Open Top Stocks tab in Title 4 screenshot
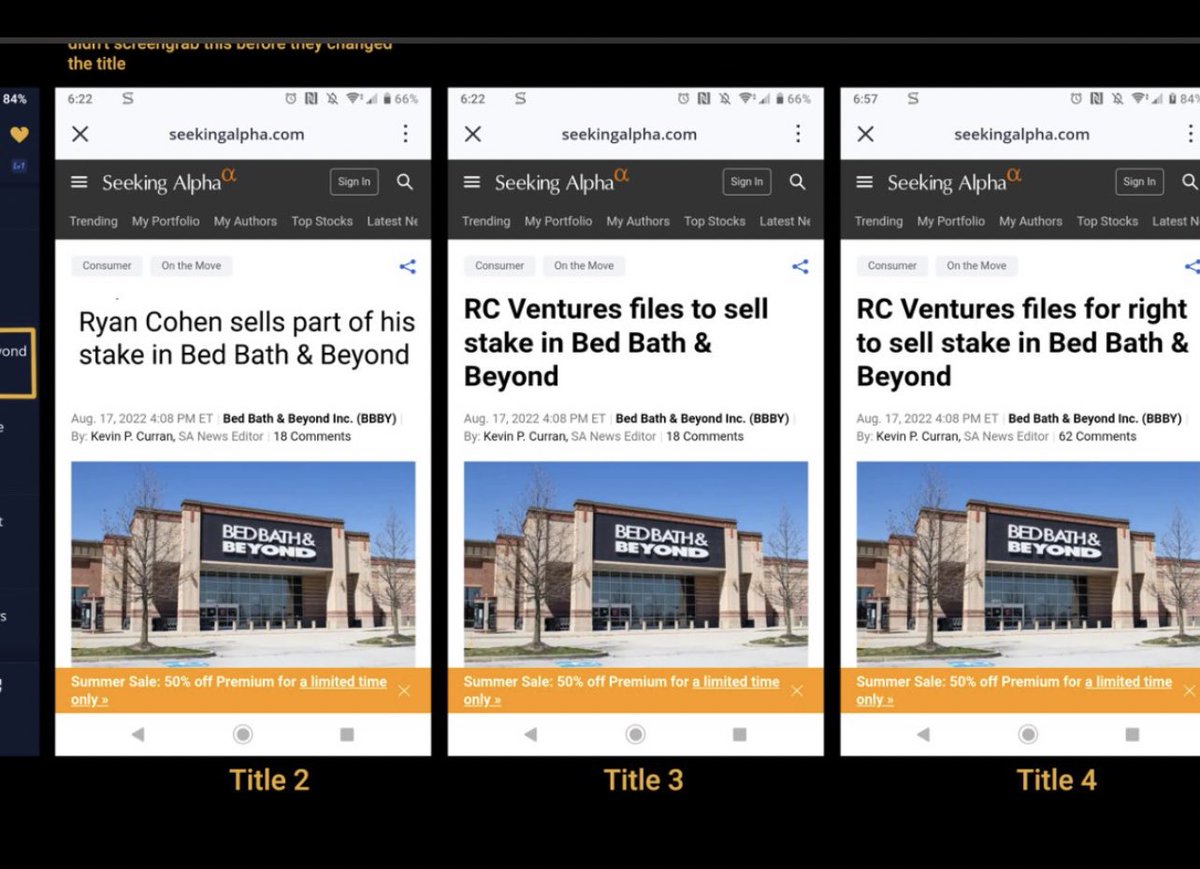The height and width of the screenshot is (869, 1200). coord(1108,221)
